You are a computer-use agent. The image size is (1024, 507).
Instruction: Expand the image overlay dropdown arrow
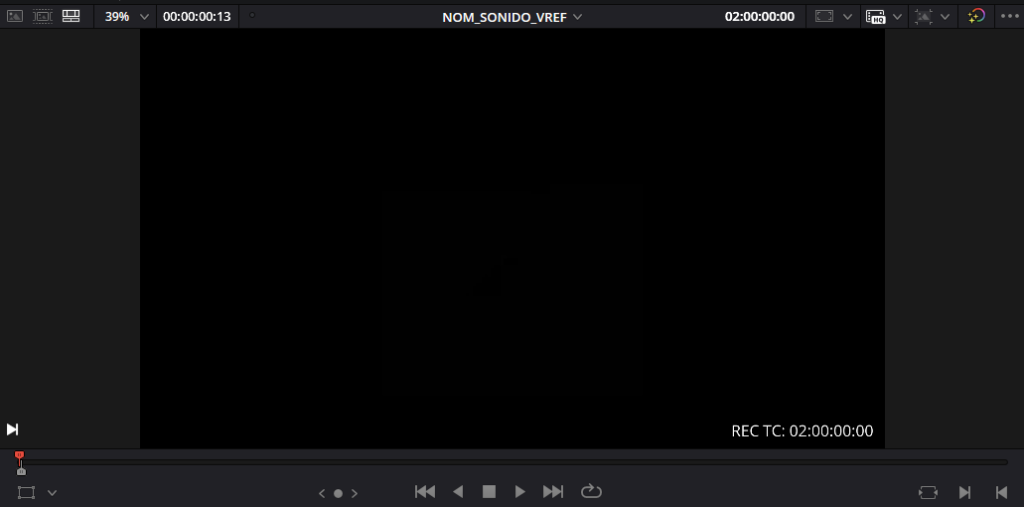944,17
